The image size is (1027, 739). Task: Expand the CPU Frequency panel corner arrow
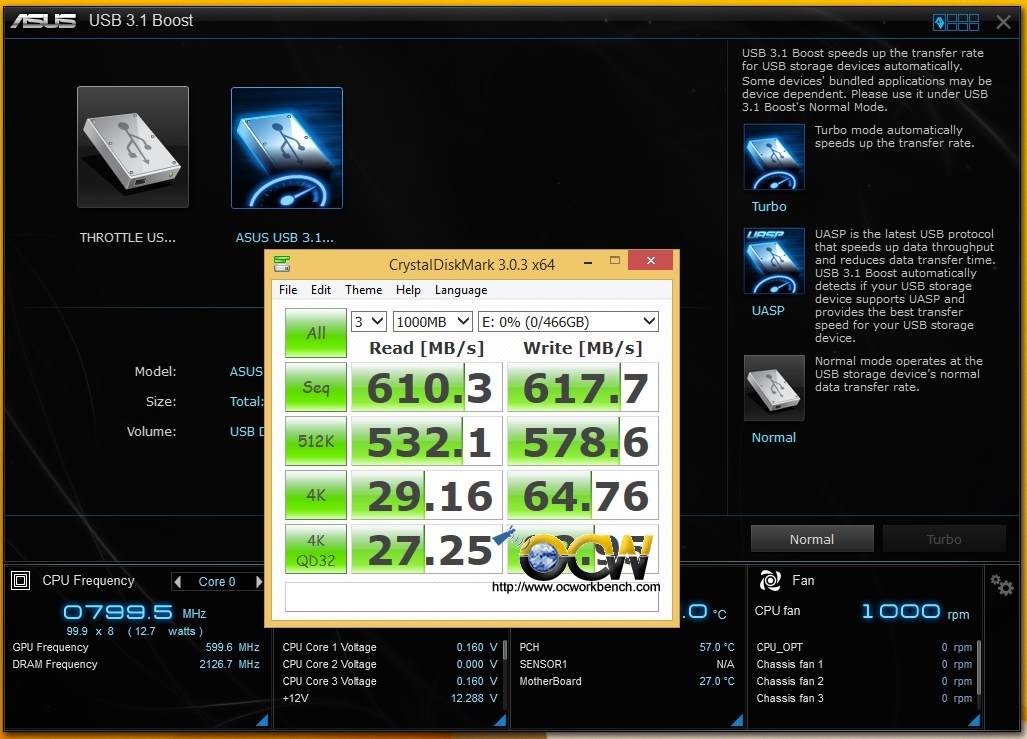pyautogui.click(x=262, y=720)
